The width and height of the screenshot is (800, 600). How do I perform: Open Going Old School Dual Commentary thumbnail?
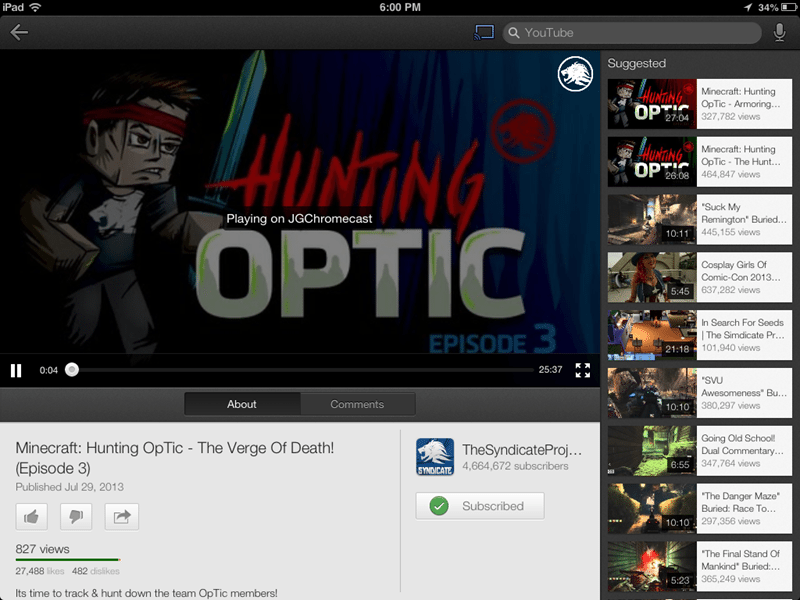coord(652,451)
